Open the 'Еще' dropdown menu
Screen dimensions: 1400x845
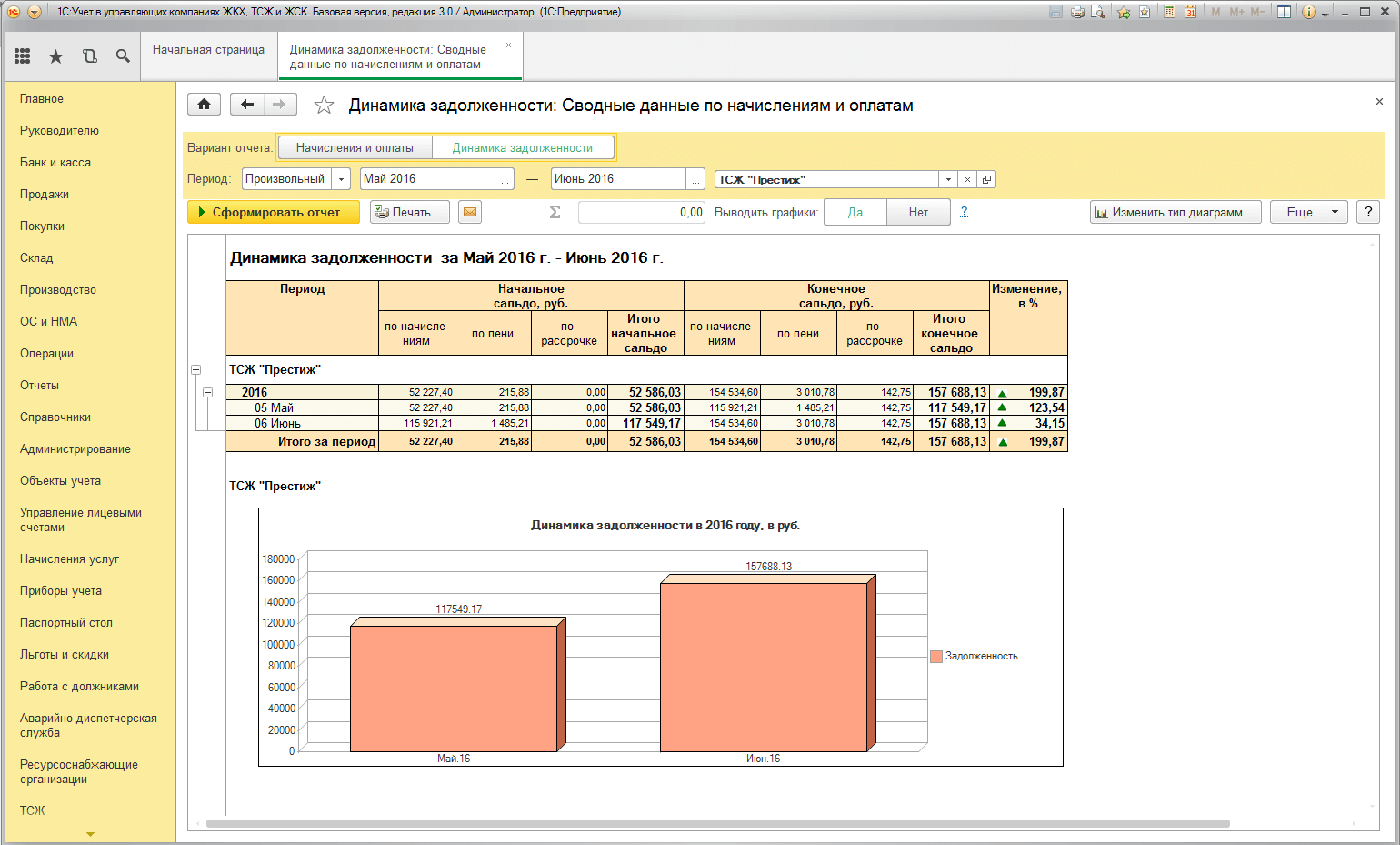click(x=1308, y=212)
